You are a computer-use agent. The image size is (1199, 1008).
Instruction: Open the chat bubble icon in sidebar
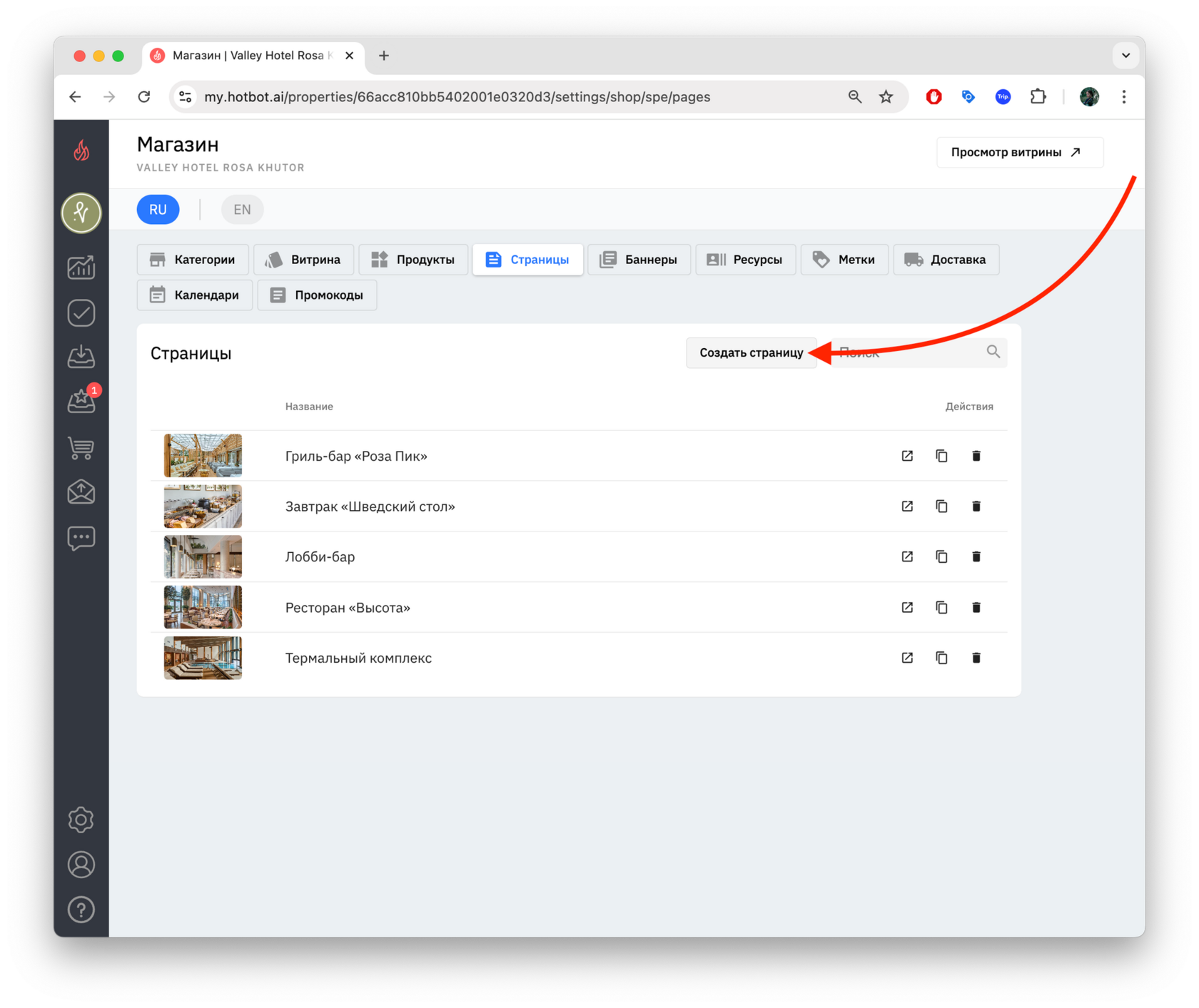coord(81,538)
